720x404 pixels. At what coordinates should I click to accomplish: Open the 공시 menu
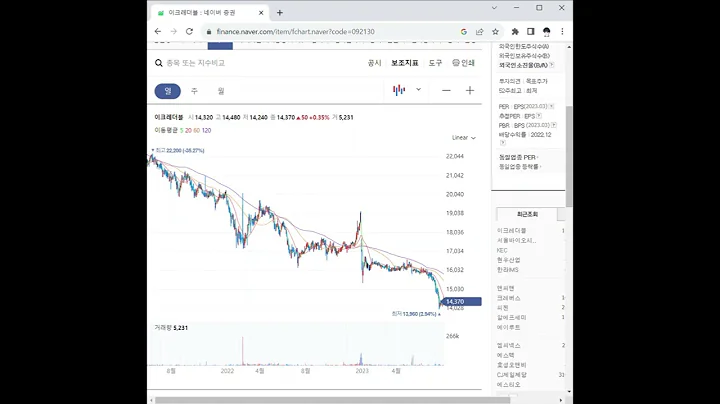[x=375, y=63]
